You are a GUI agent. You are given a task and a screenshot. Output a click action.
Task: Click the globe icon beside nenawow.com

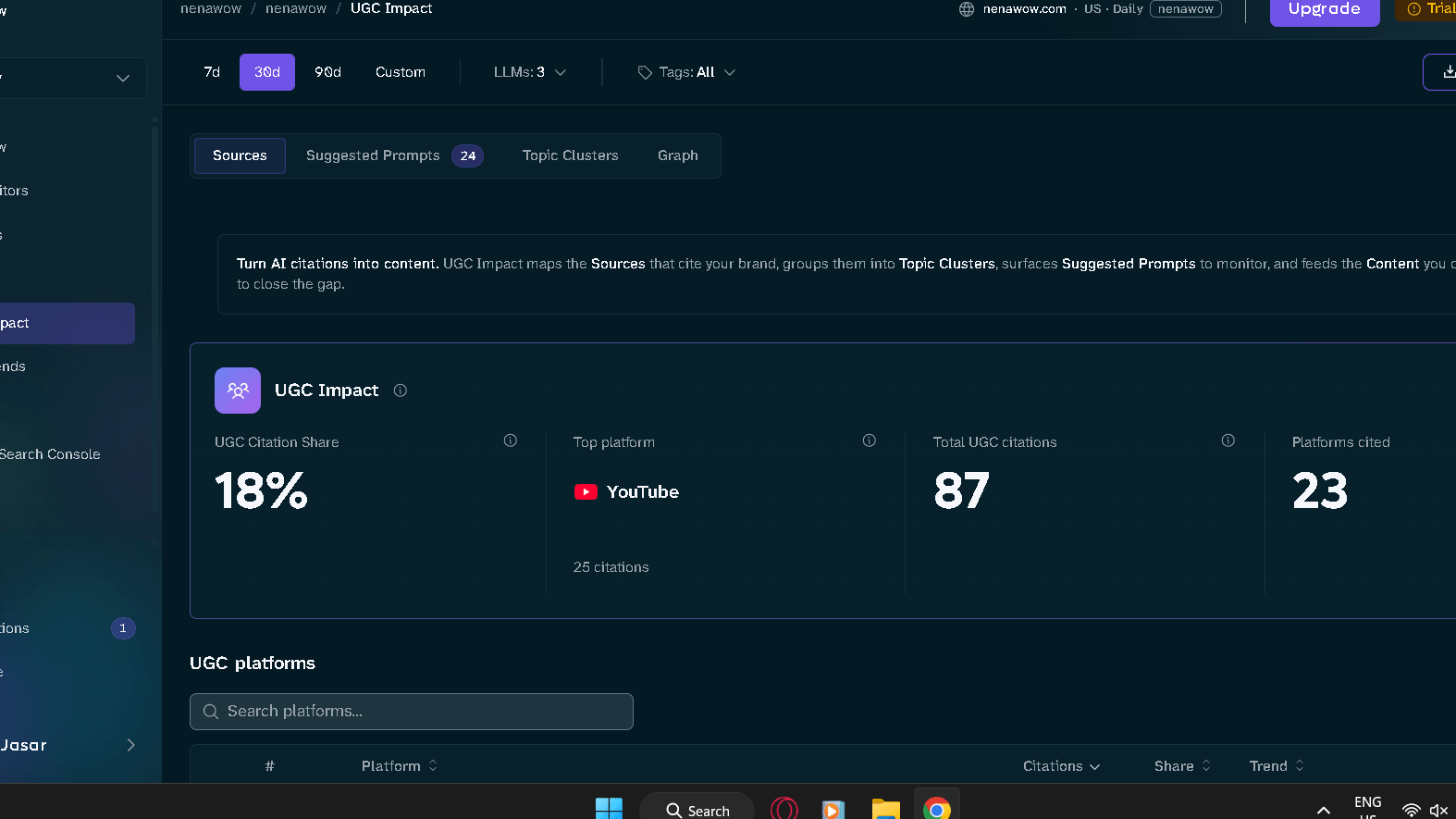point(967,9)
